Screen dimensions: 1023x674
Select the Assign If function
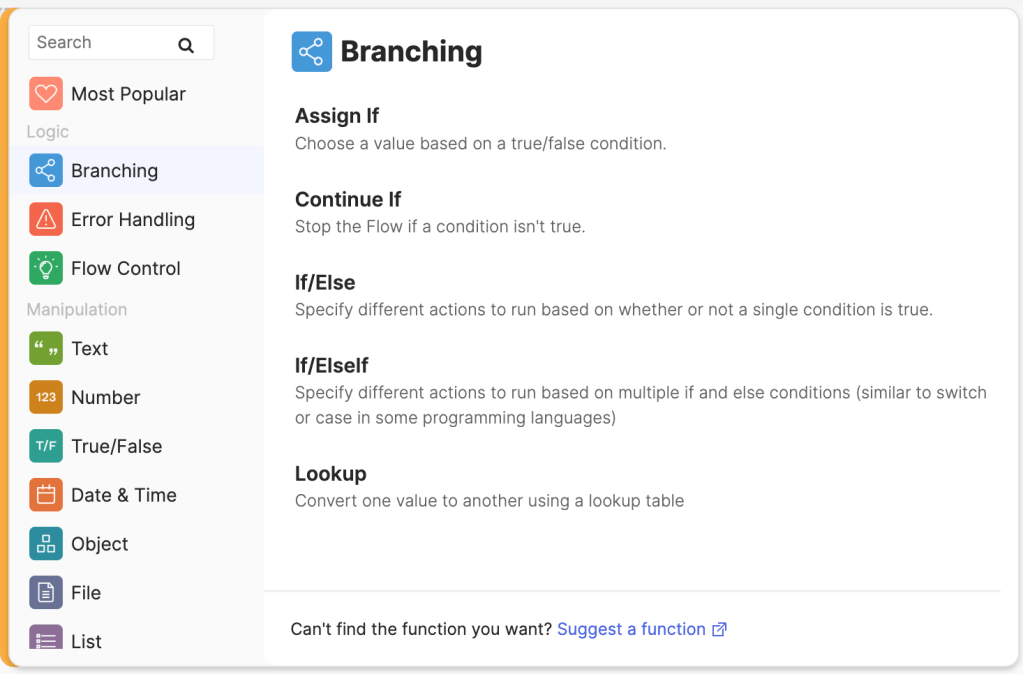click(x=337, y=116)
